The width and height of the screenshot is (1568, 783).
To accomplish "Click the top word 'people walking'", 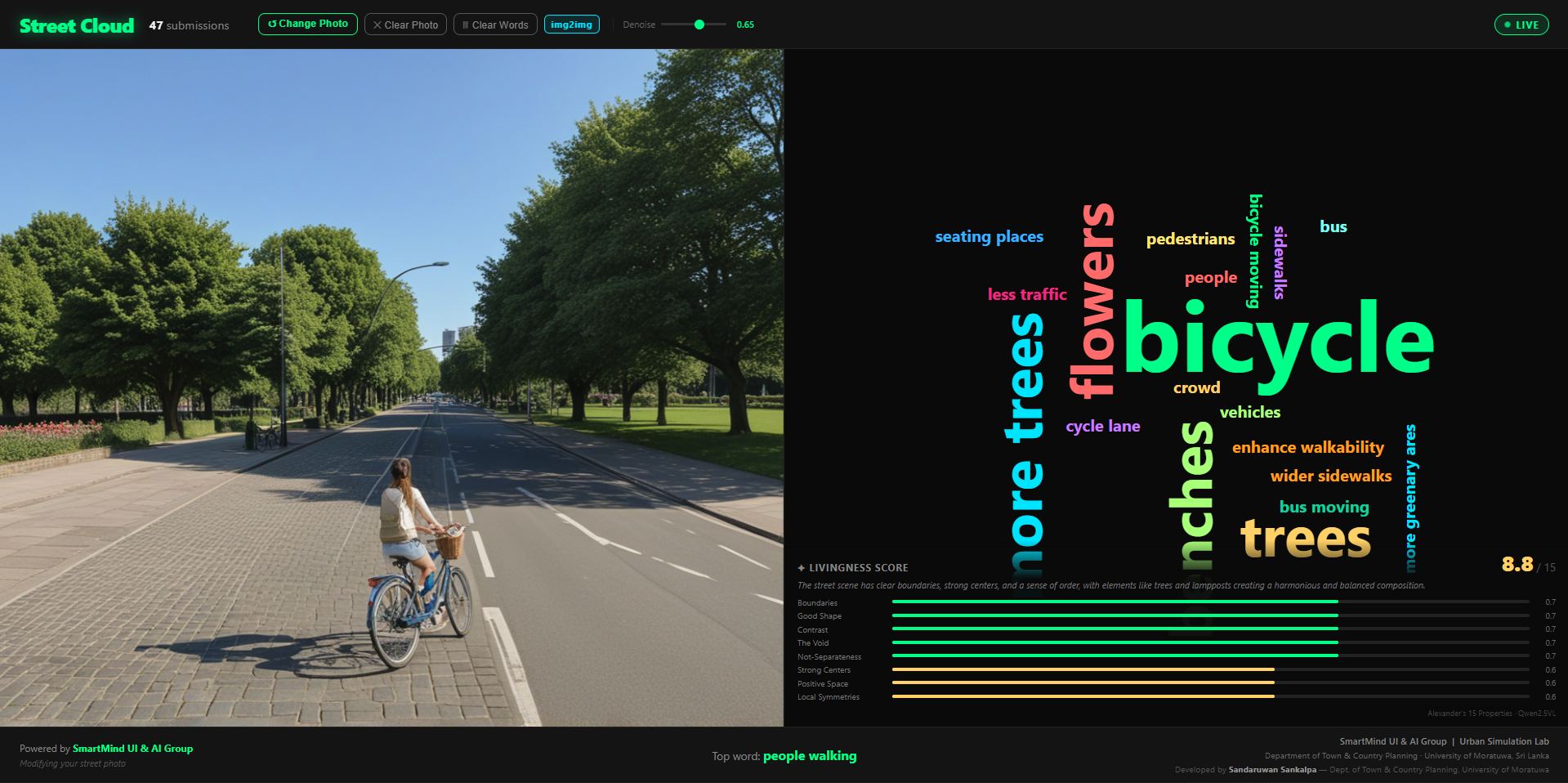I will click(x=810, y=756).
